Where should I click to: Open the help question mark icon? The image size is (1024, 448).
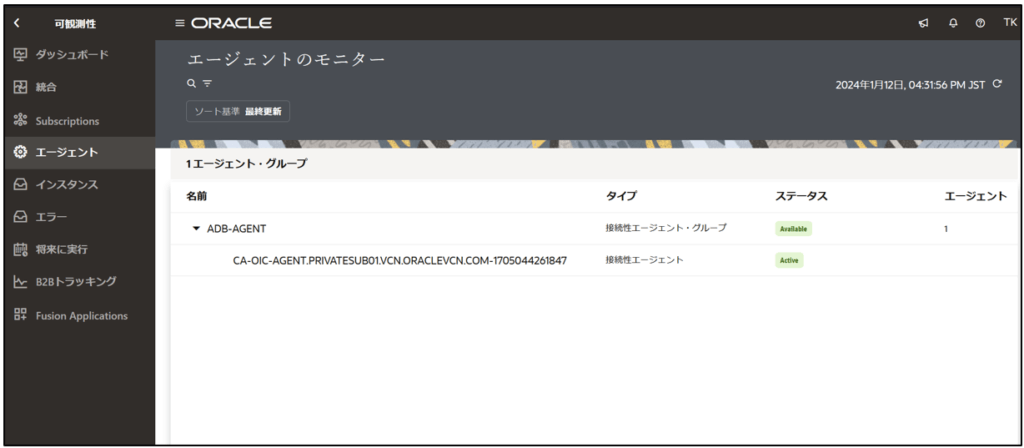click(980, 24)
